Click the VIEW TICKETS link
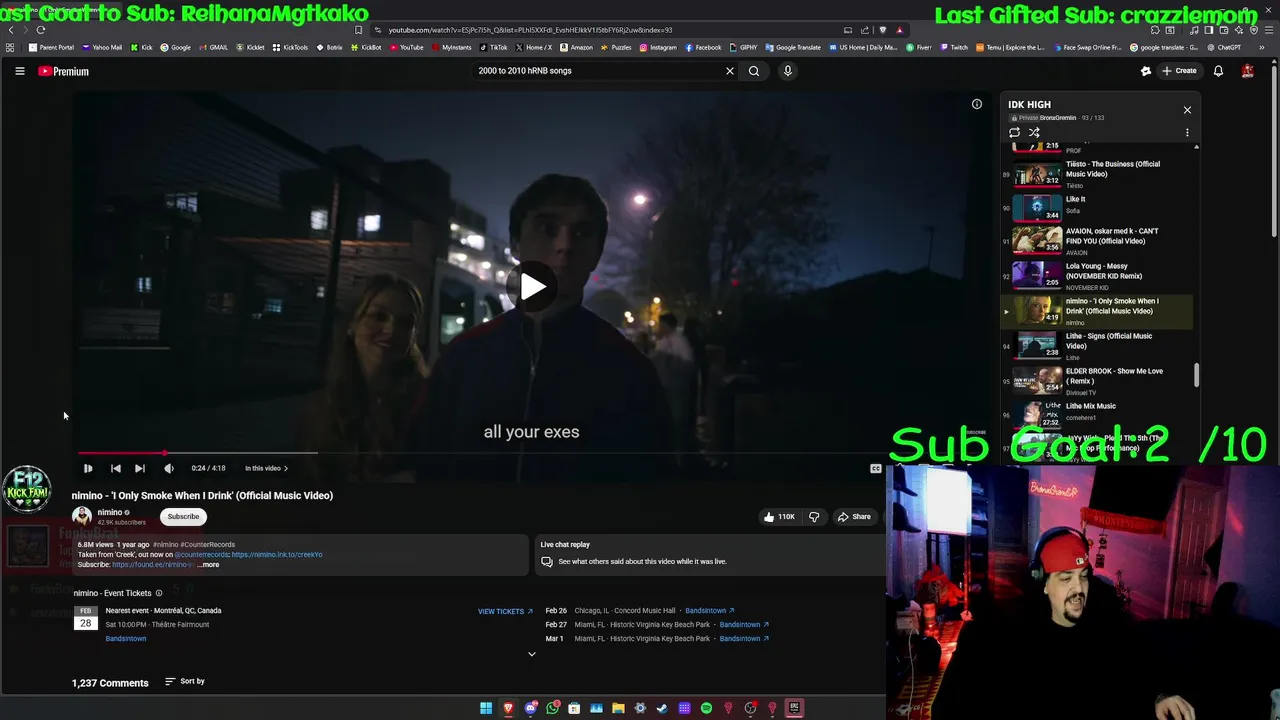 coord(505,611)
